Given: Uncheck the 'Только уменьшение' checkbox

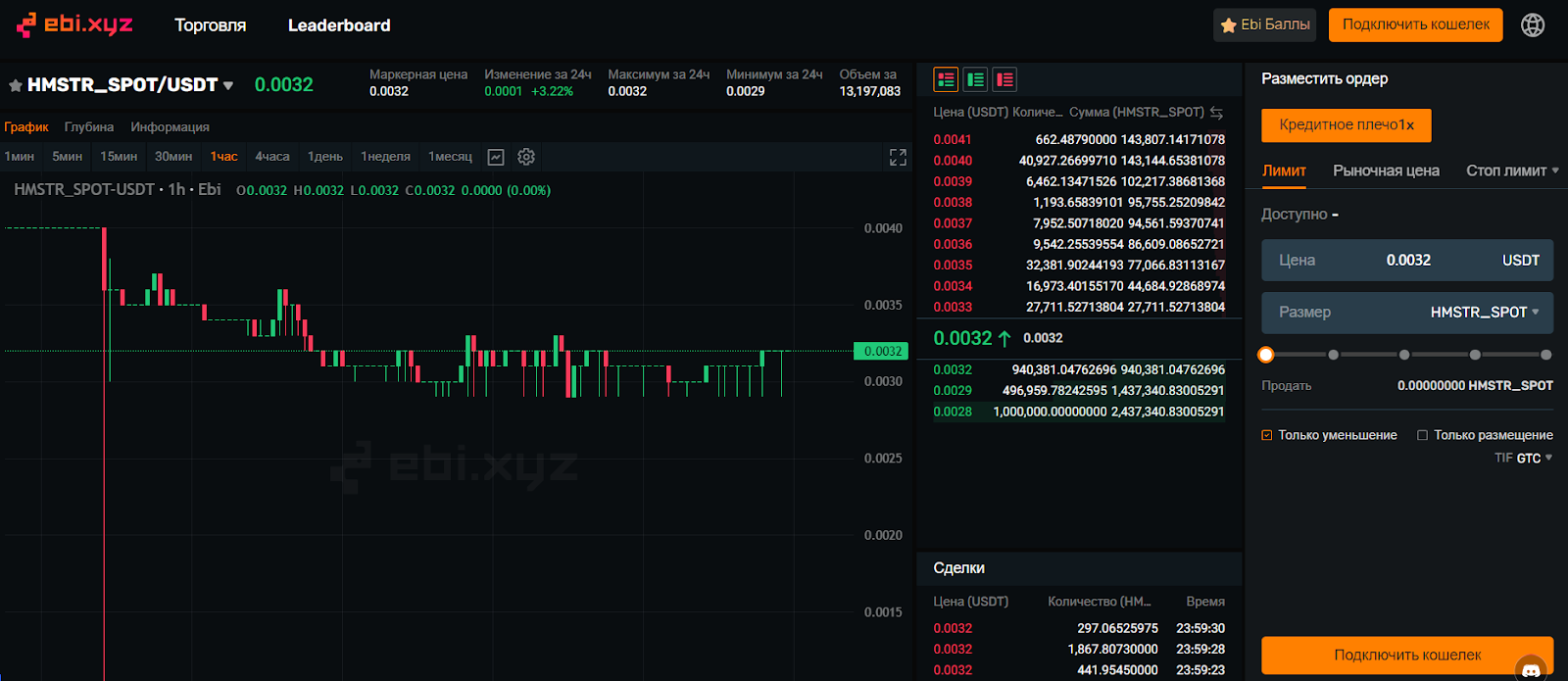Looking at the screenshot, I should pyautogui.click(x=1267, y=435).
